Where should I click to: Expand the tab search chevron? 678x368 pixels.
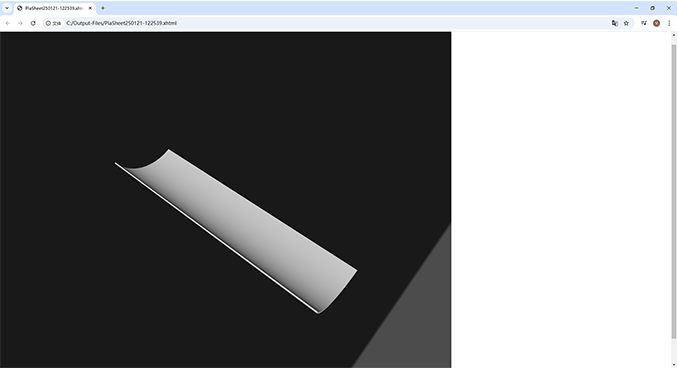click(7, 8)
